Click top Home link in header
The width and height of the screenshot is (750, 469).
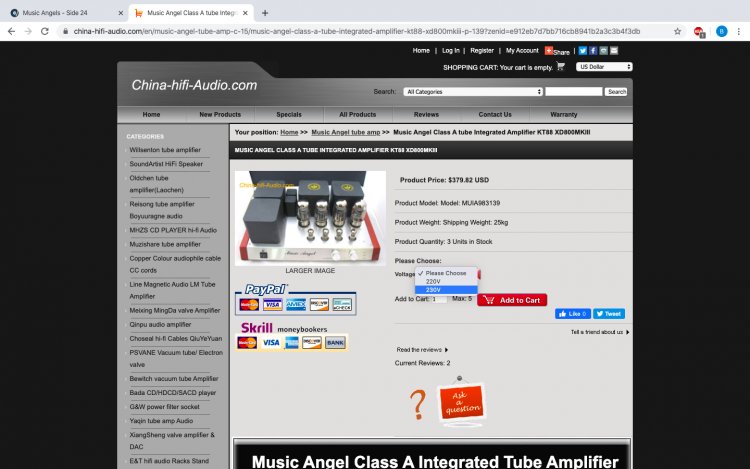click(421, 50)
